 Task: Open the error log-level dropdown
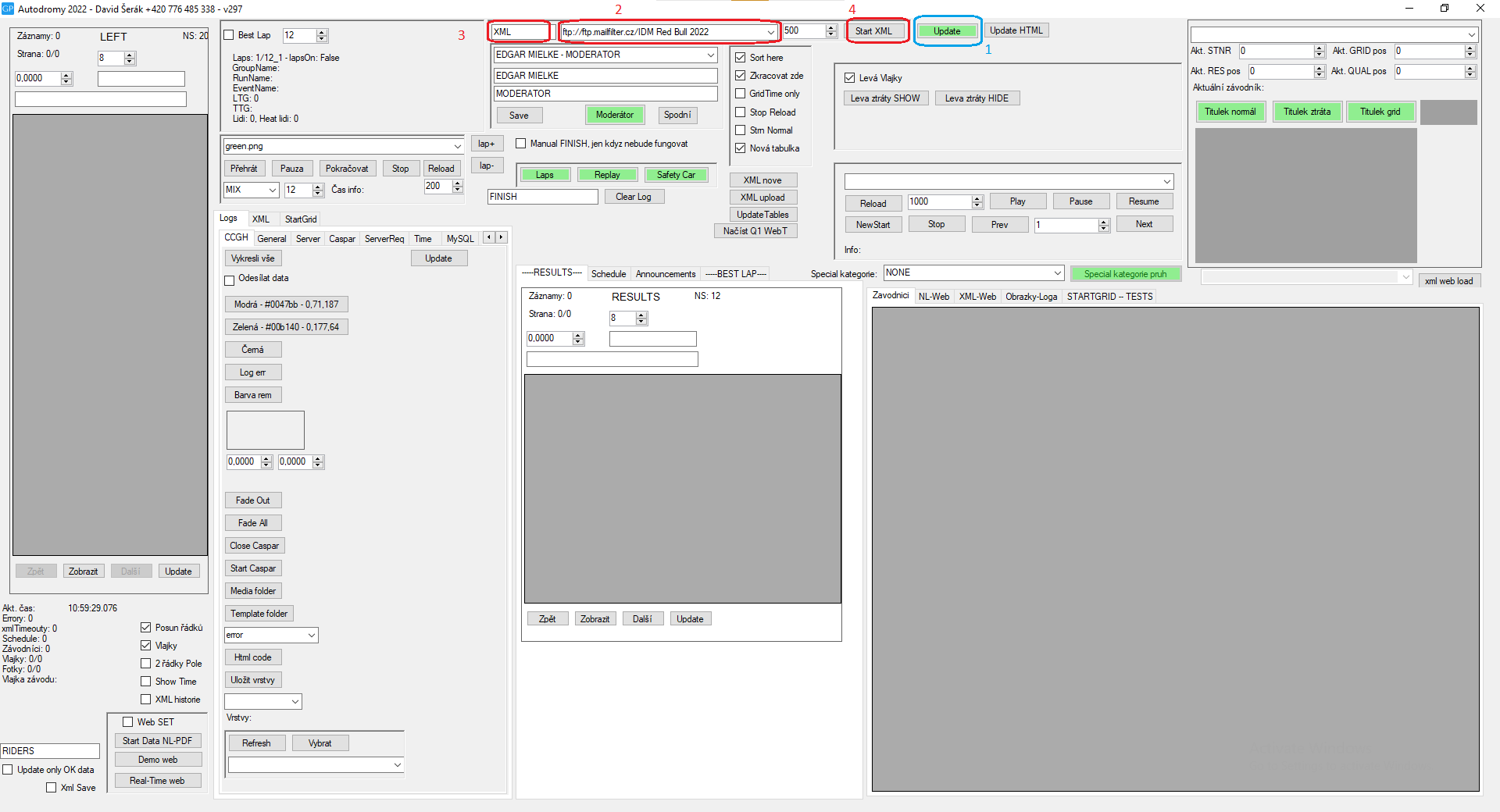tap(311, 635)
